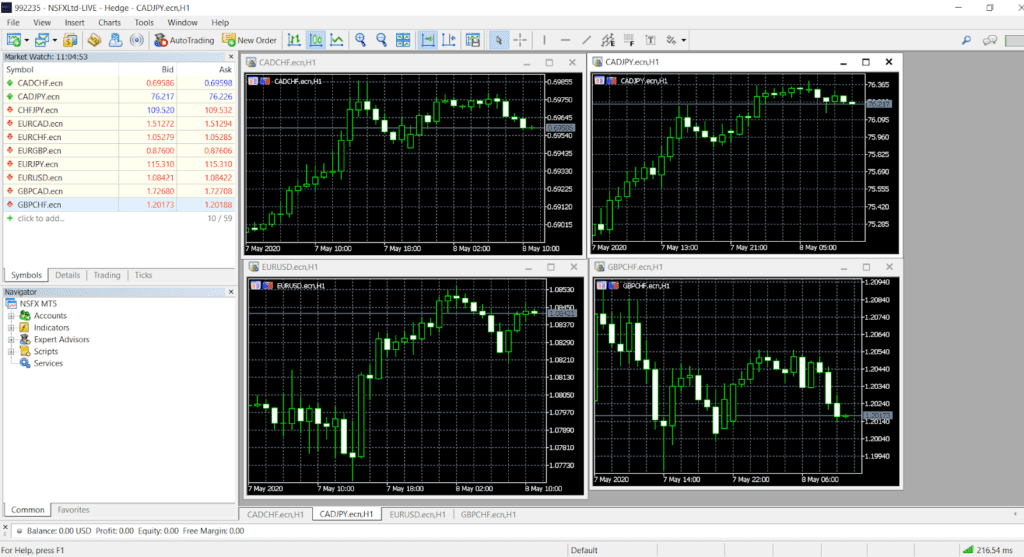Switch to Trading tab in Market Watch

pos(106,276)
